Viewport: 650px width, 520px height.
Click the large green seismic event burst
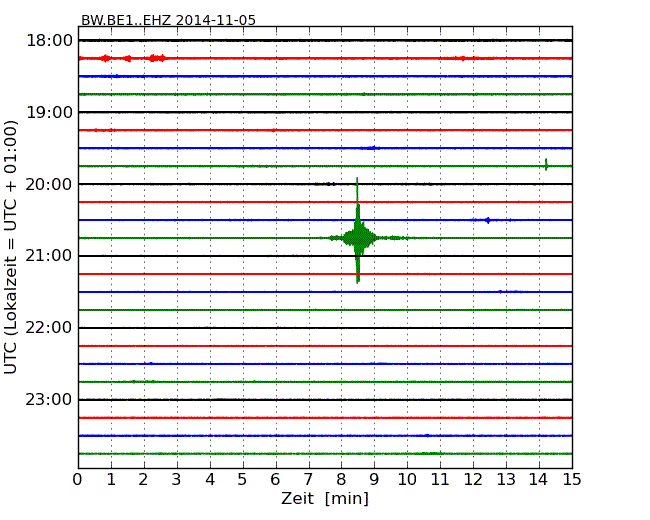coord(357,238)
